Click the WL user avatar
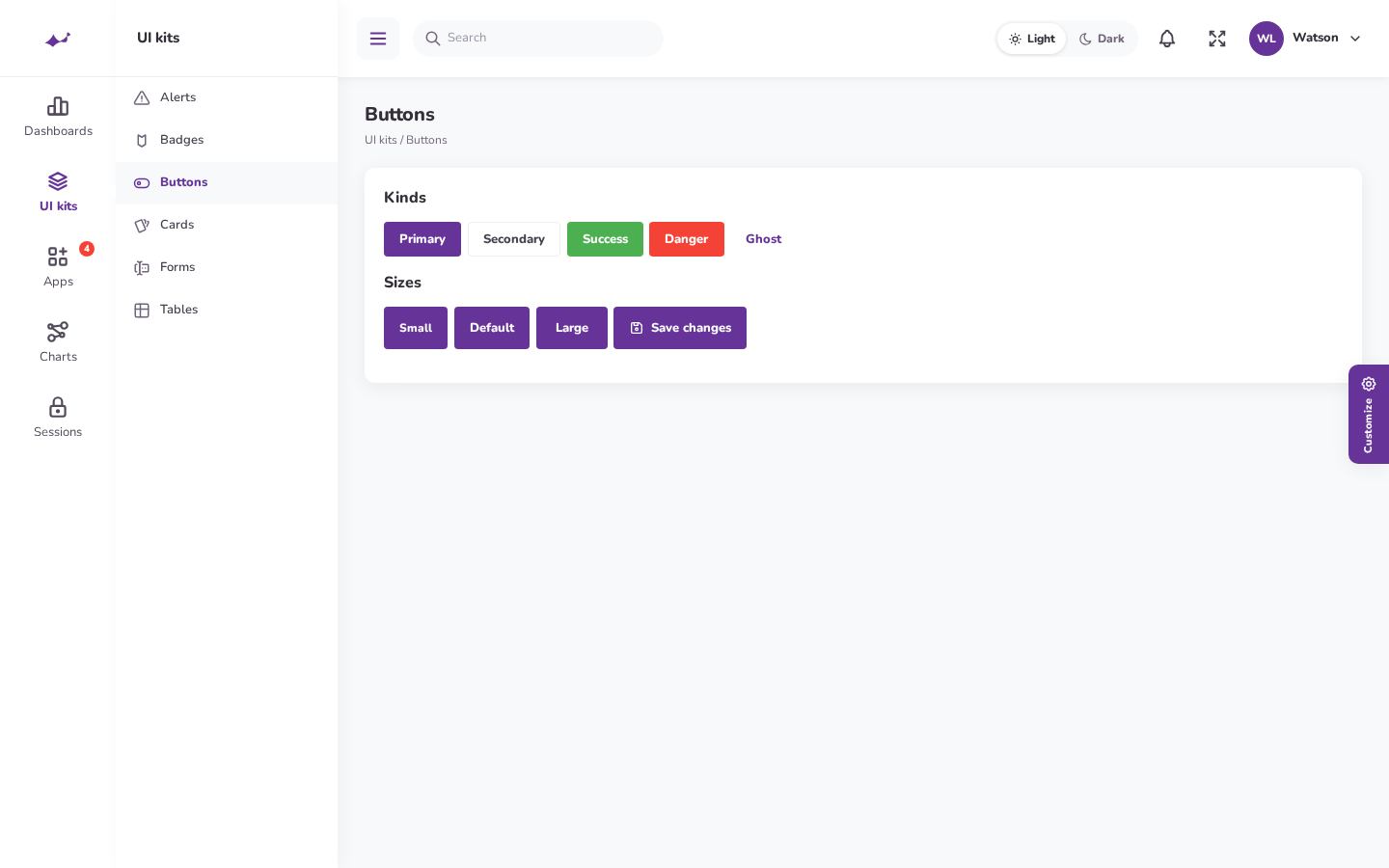The height and width of the screenshot is (868, 1389). pos(1266,39)
